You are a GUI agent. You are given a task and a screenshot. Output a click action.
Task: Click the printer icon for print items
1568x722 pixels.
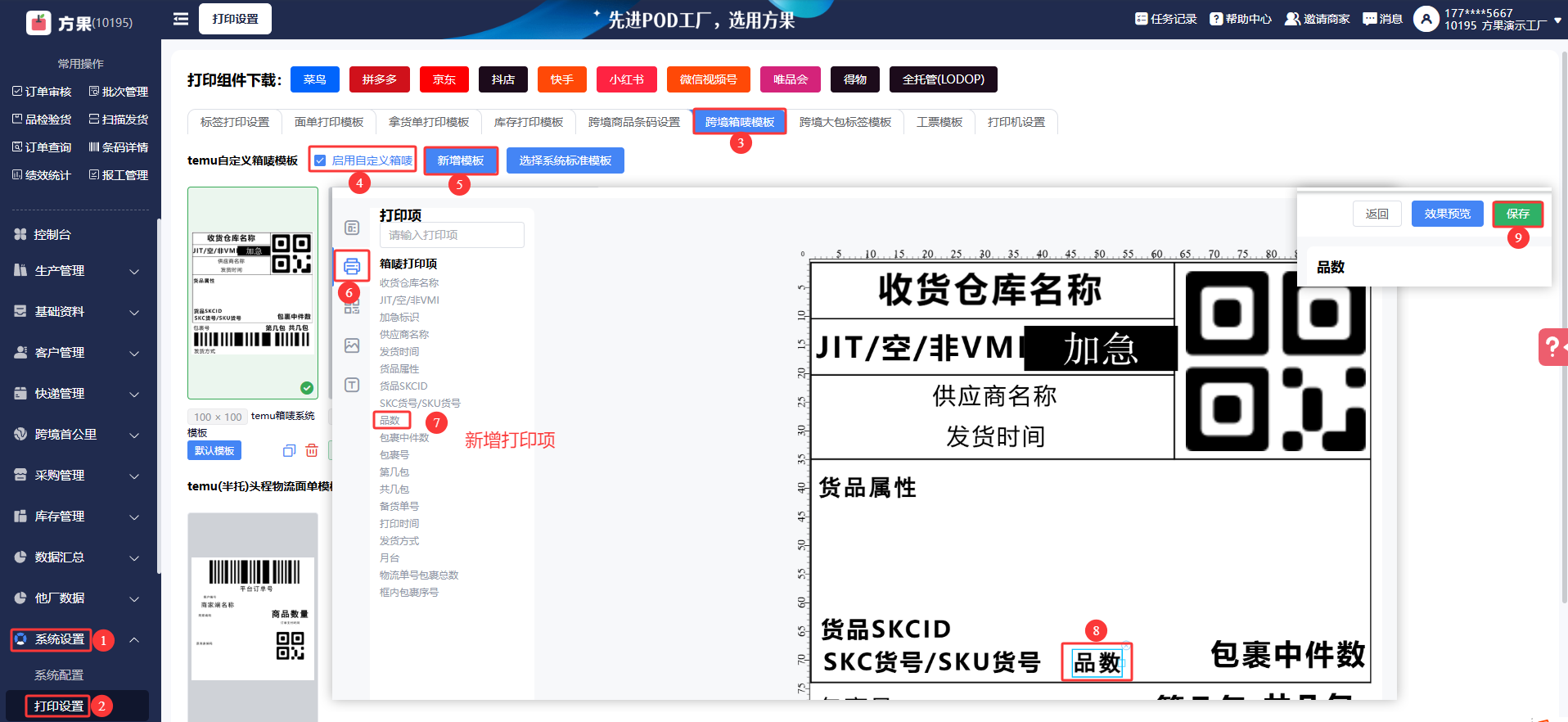coord(352,266)
